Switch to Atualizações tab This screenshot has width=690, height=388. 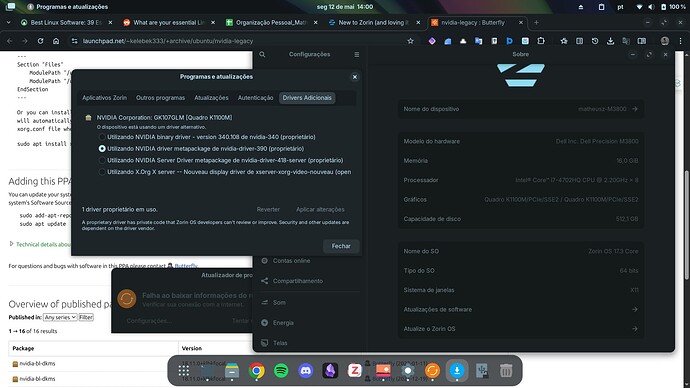[x=211, y=98]
